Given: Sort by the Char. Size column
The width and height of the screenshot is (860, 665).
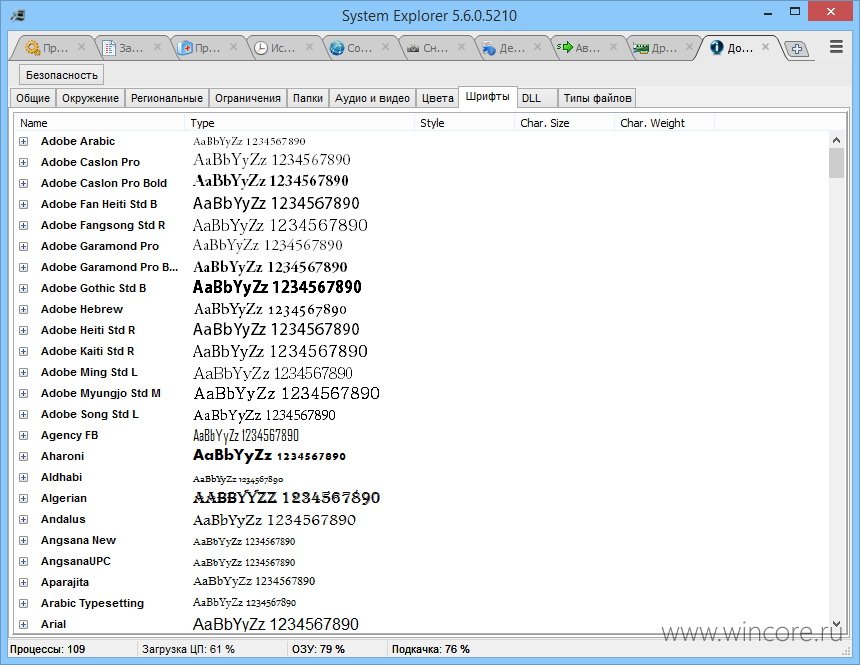Looking at the screenshot, I should point(564,123).
